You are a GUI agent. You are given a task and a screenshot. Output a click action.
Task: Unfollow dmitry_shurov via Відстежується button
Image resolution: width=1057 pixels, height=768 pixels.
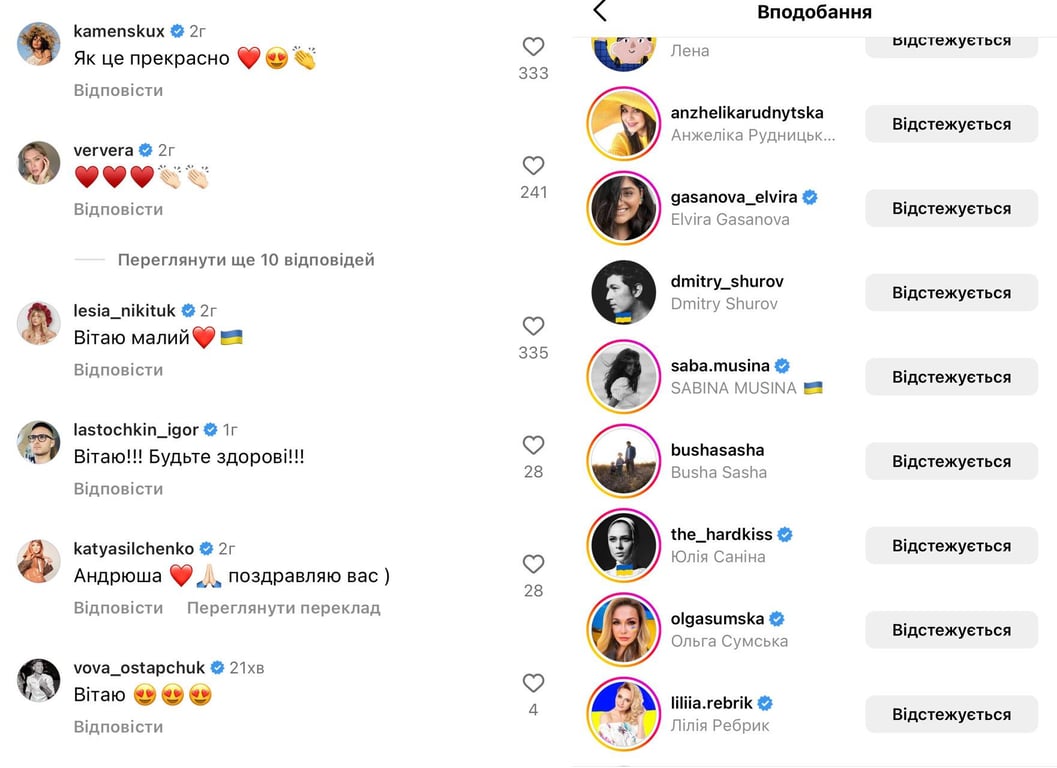(951, 293)
